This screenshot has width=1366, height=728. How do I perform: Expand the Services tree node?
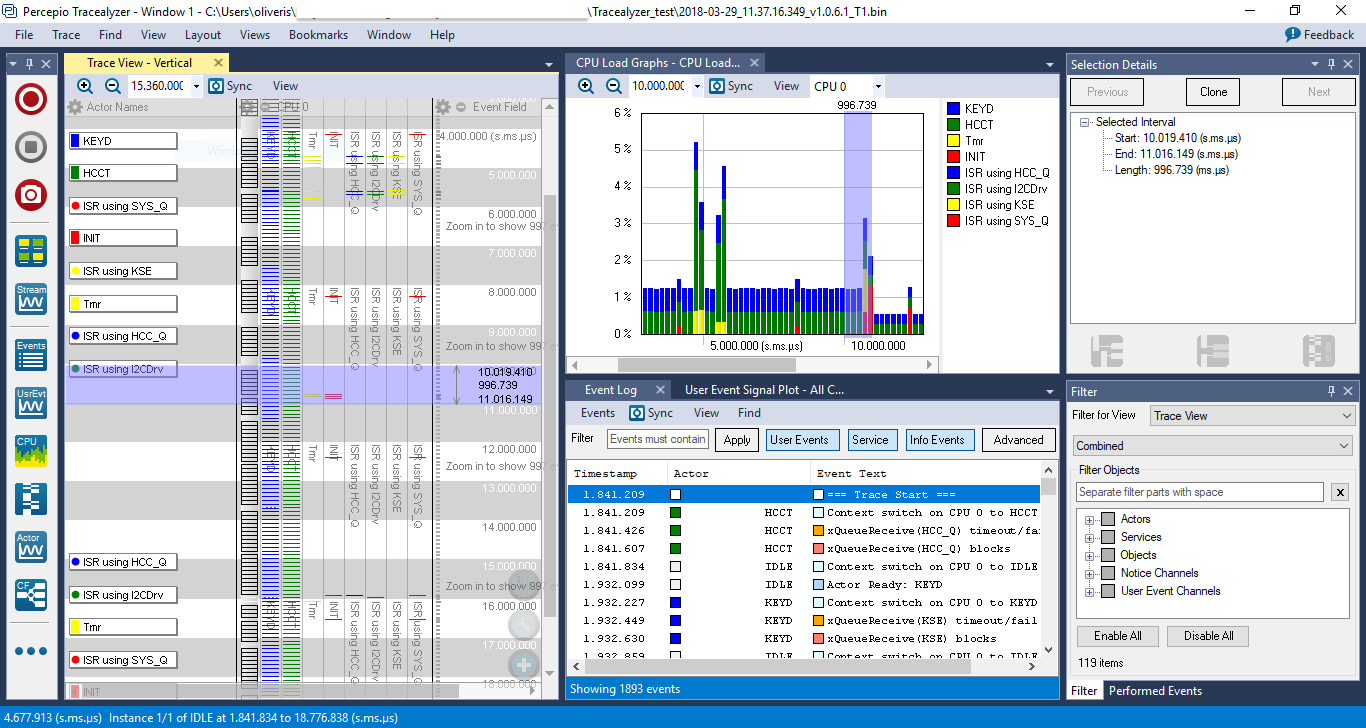[x=1089, y=538]
